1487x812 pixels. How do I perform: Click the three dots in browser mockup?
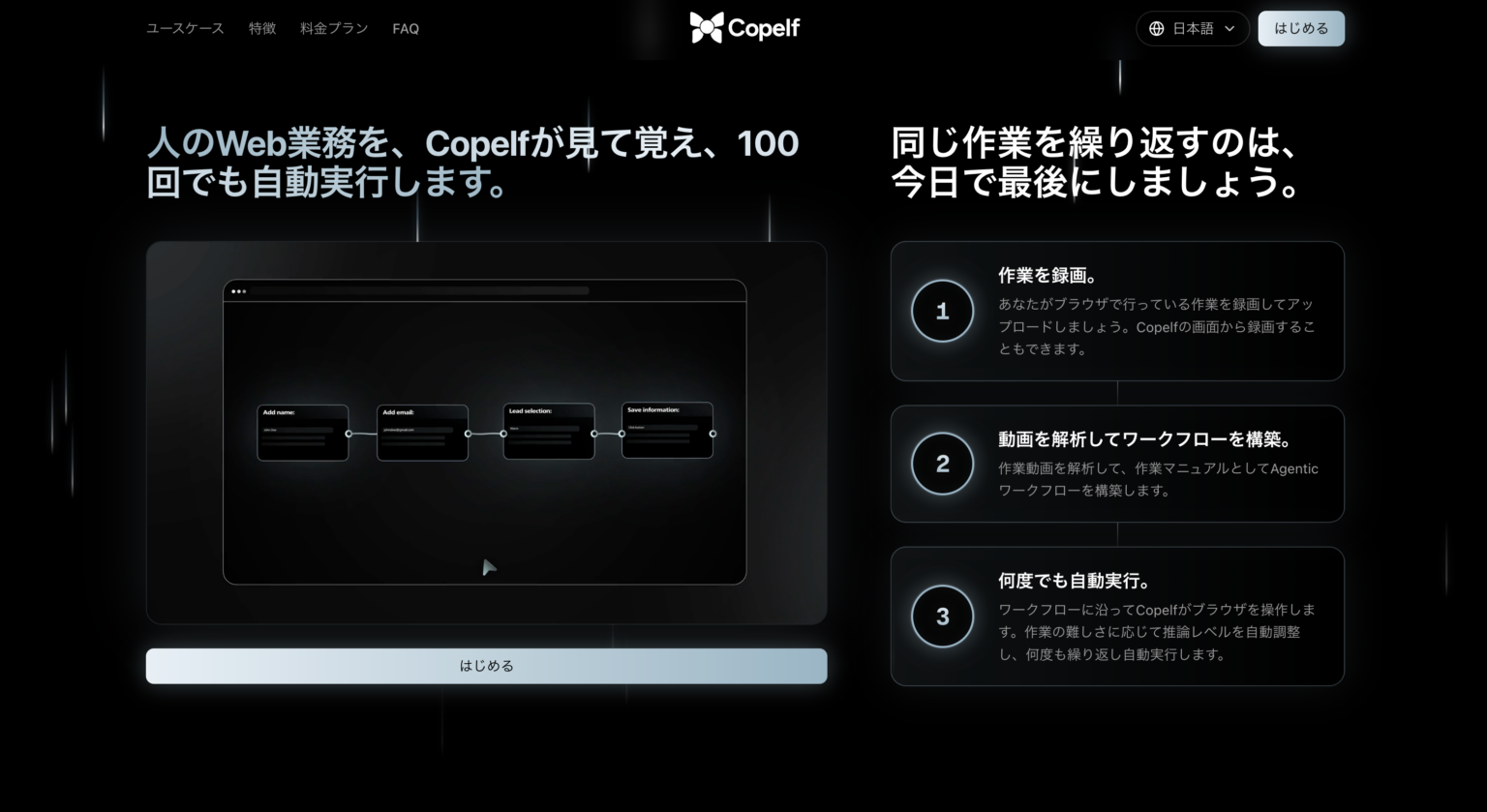[238, 291]
